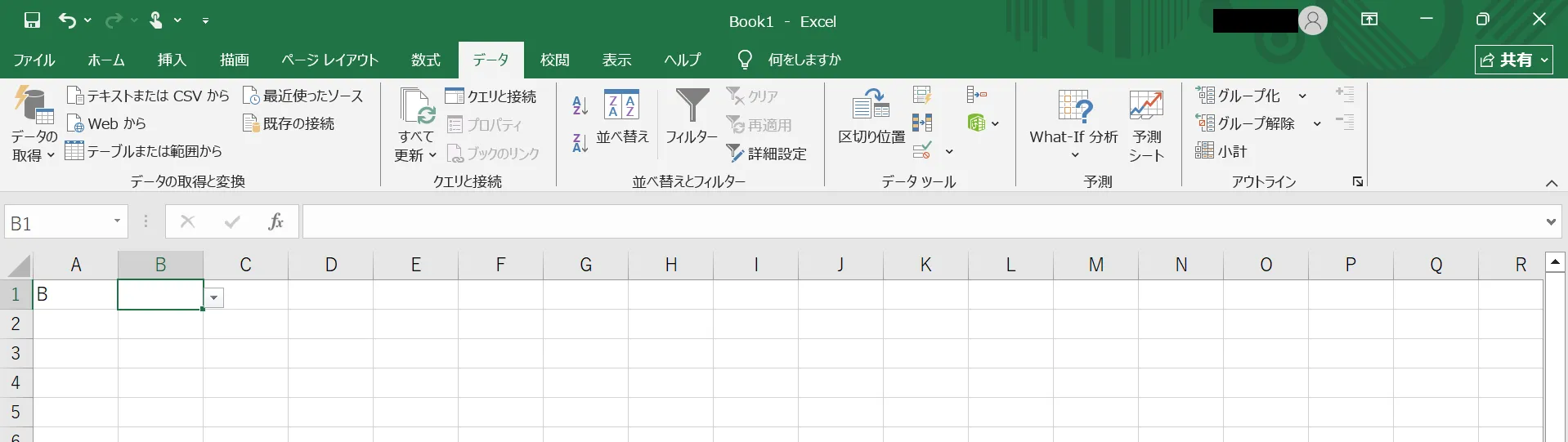
Task: Click the Undo arrow icon
Action: click(67, 20)
